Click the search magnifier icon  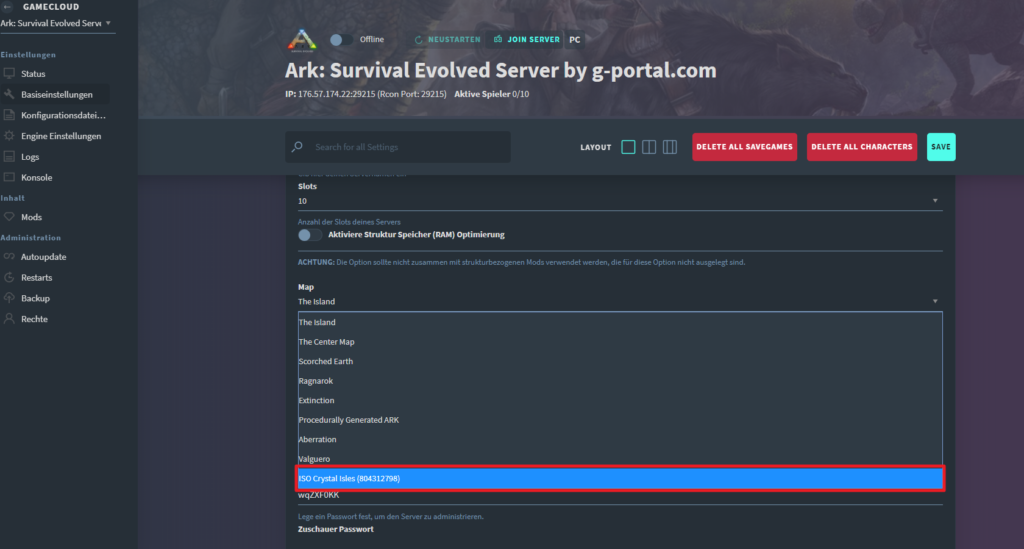297,147
